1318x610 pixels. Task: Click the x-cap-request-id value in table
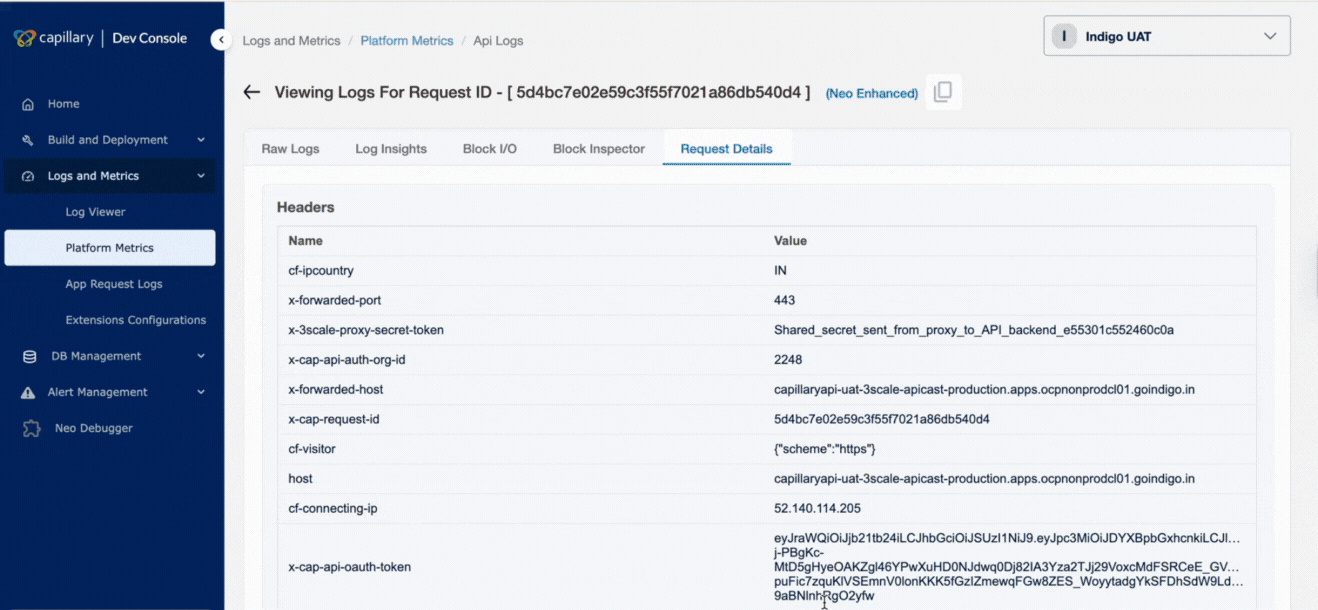click(x=882, y=419)
